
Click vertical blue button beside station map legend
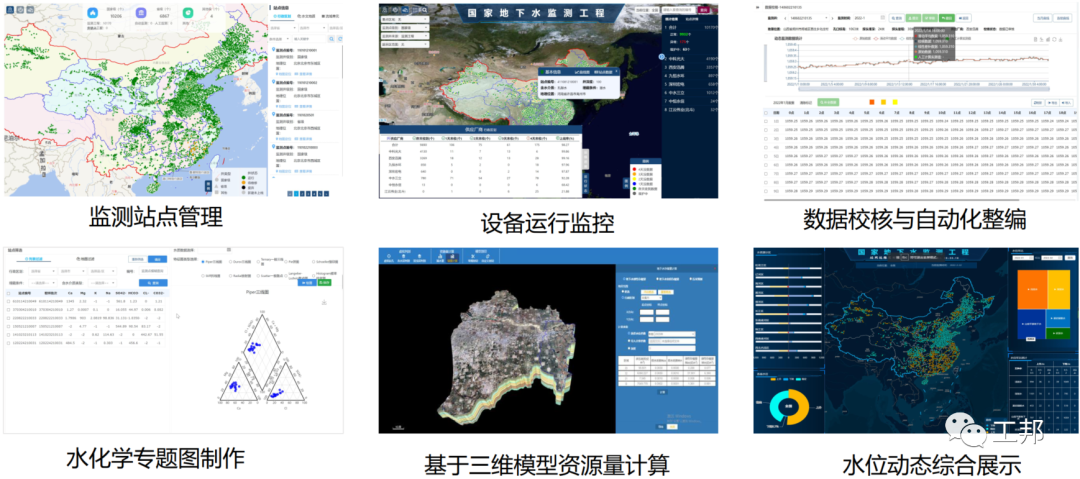(209, 186)
